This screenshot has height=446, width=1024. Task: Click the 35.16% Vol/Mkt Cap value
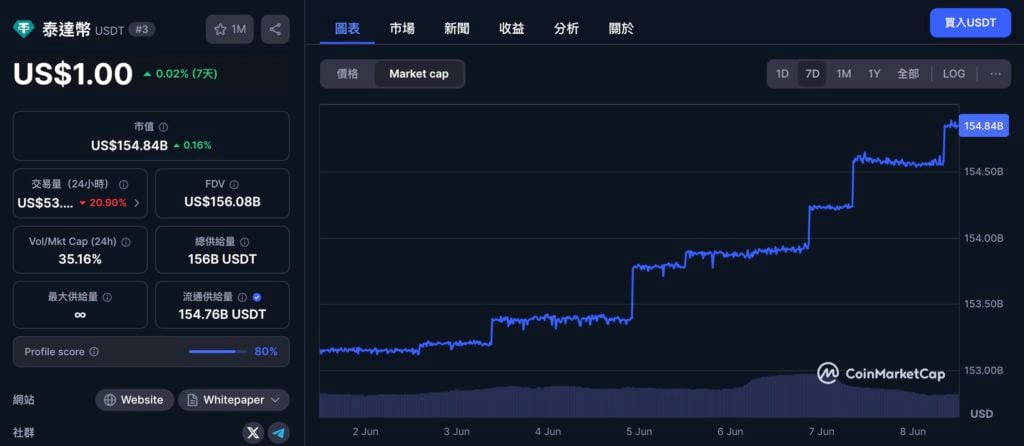(80, 259)
